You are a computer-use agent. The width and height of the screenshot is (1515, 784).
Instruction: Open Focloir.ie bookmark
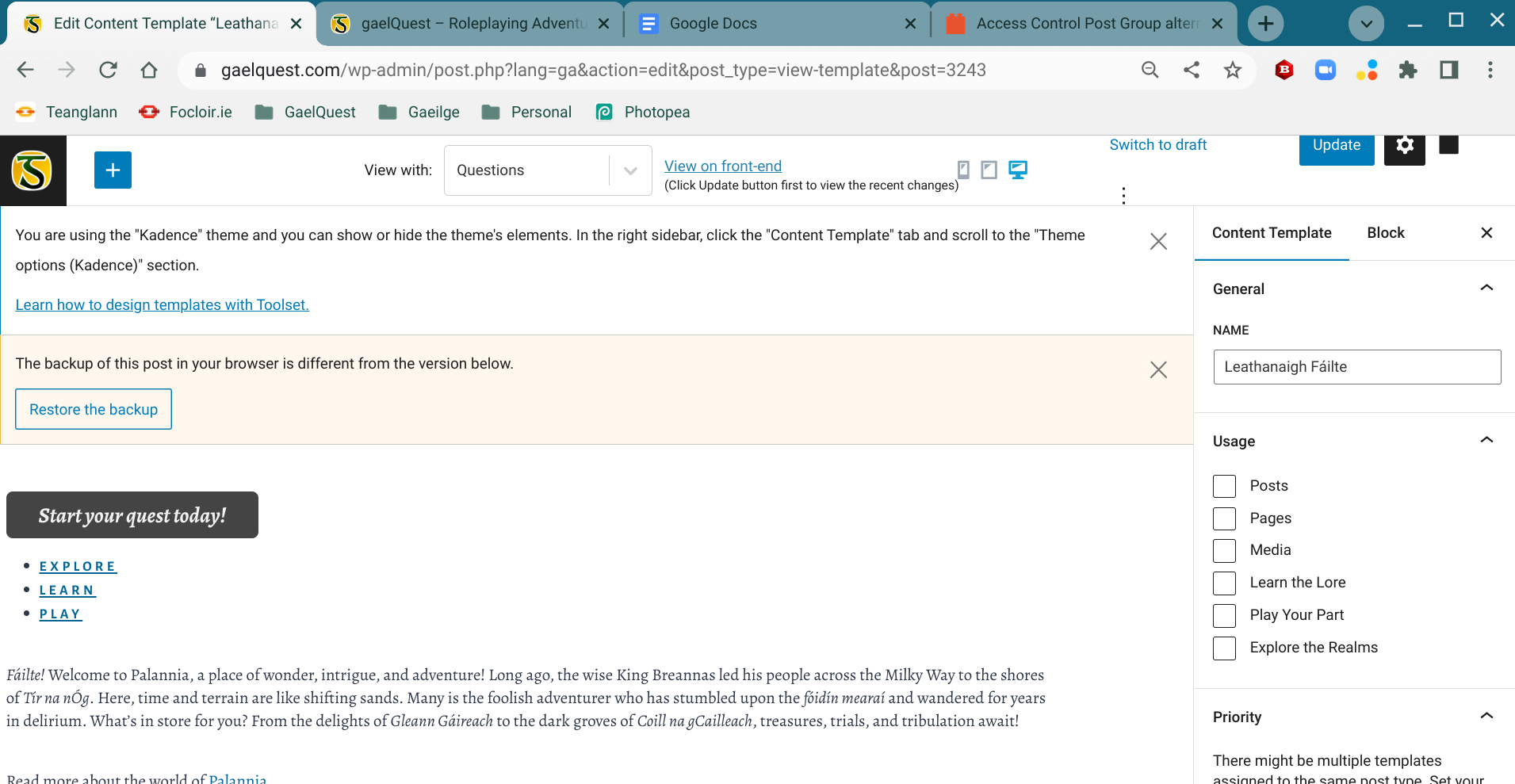click(186, 112)
